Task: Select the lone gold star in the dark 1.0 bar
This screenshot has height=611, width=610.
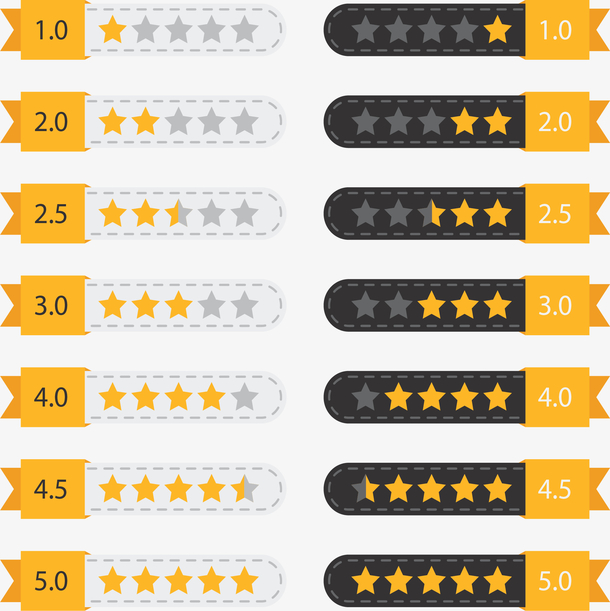Action: click(x=497, y=30)
